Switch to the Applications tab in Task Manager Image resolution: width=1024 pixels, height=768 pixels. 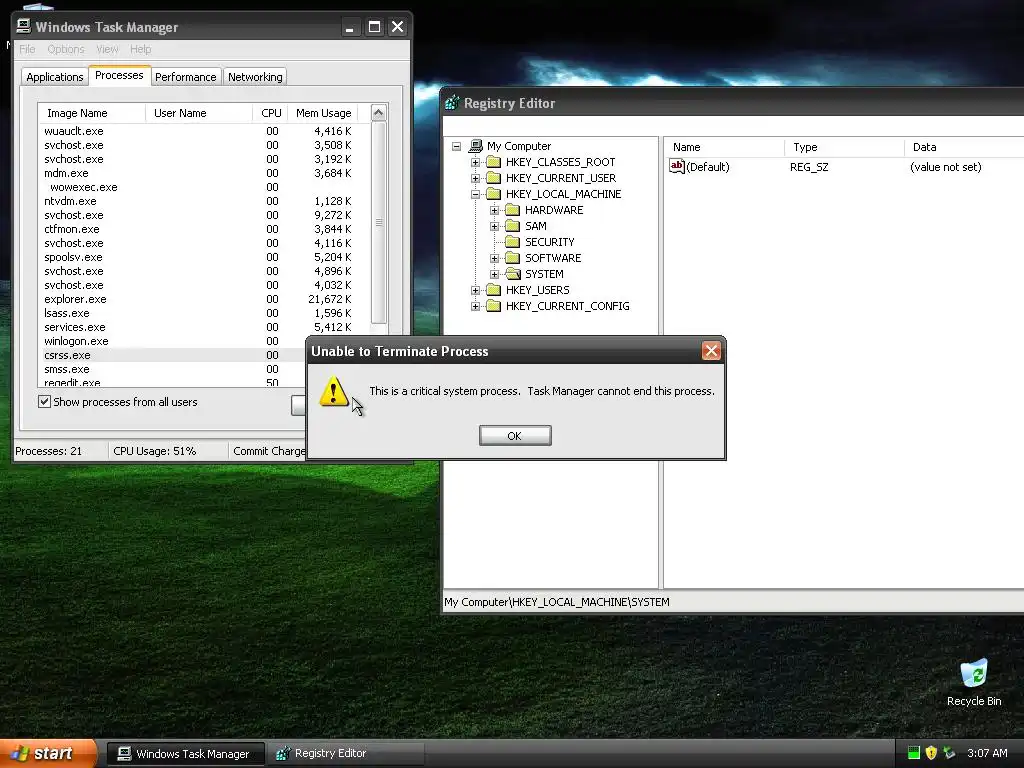click(55, 77)
